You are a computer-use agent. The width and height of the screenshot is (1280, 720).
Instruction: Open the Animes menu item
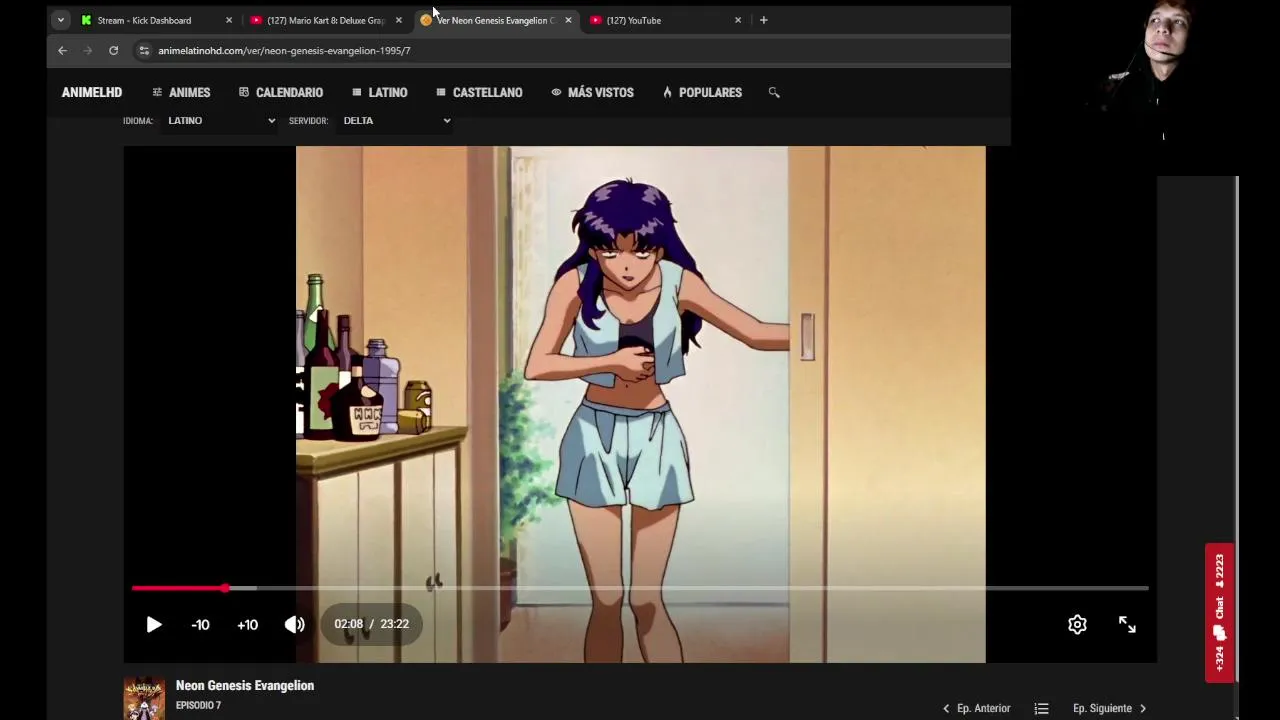181,92
